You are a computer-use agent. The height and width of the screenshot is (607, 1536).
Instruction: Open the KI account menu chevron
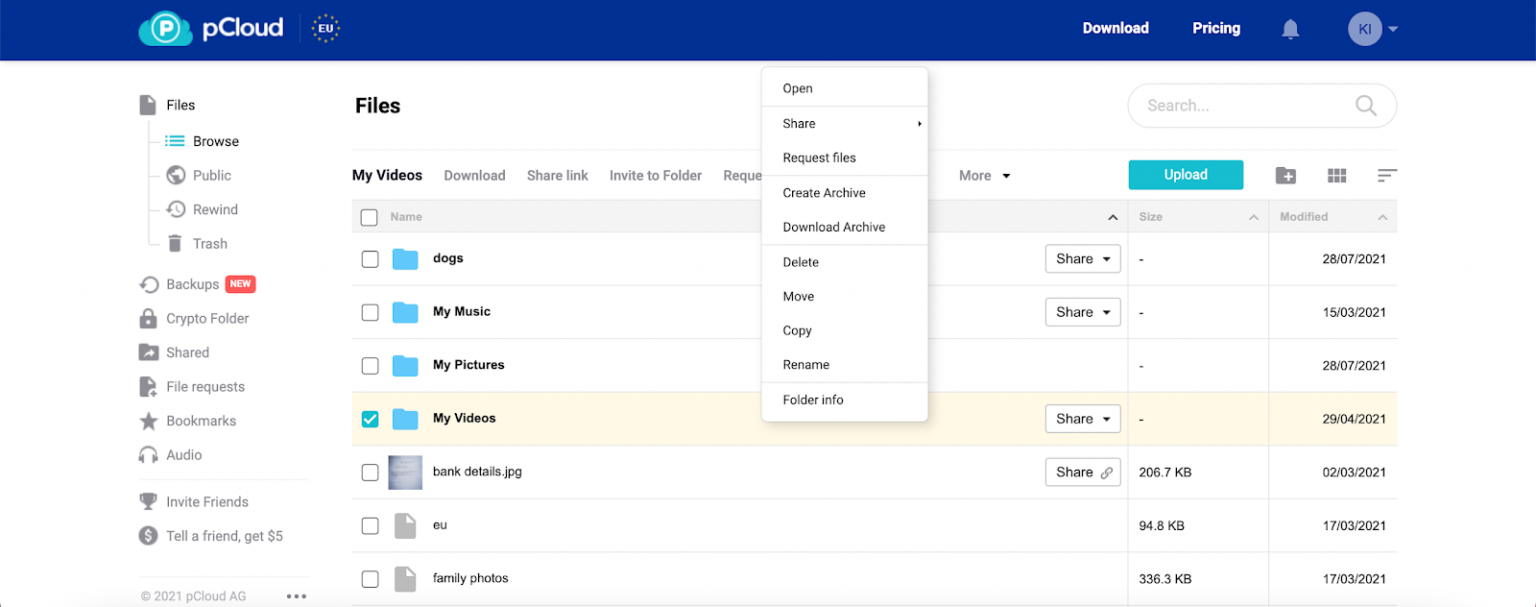click(x=1392, y=28)
